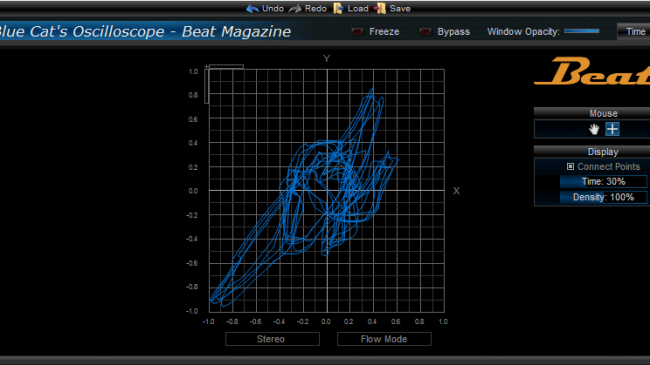Click the Undo text label
The height and width of the screenshot is (365, 650).
click(x=273, y=9)
